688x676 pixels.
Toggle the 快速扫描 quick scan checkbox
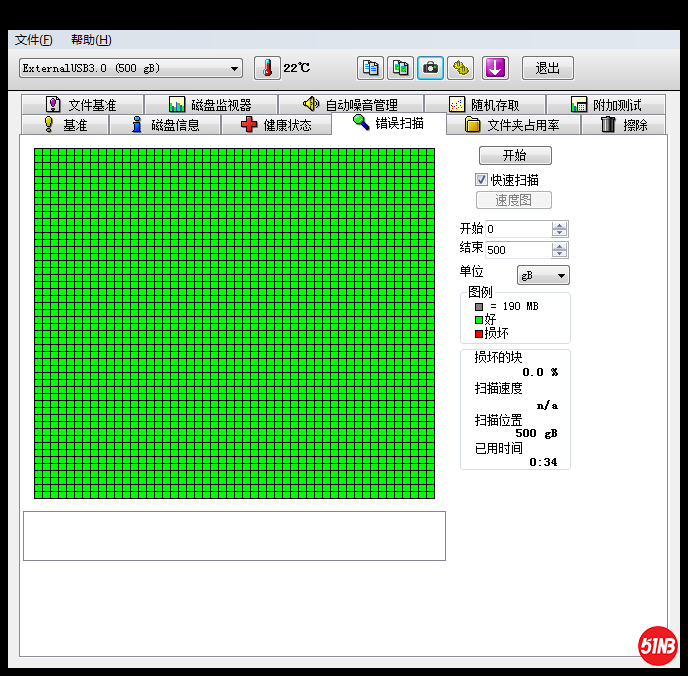(481, 180)
